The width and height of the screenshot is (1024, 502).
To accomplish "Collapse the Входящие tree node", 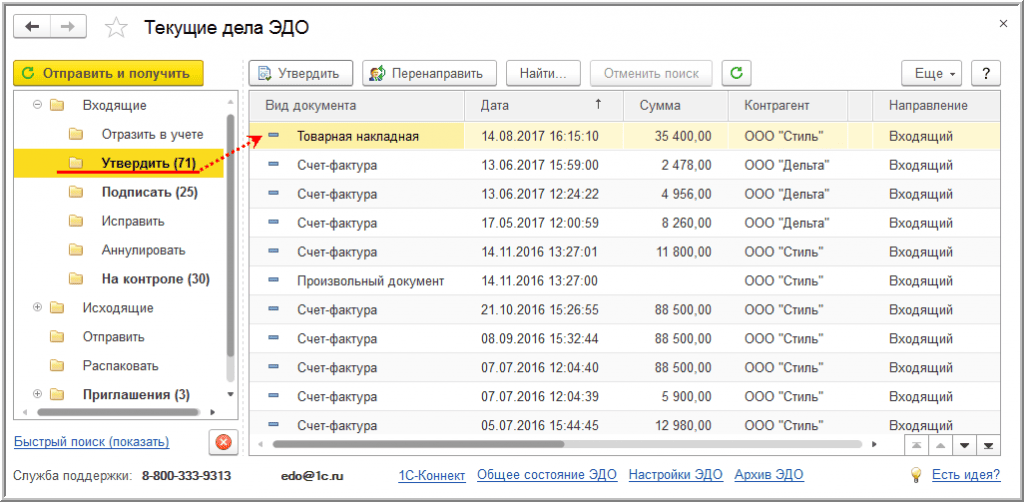I will pos(37,105).
